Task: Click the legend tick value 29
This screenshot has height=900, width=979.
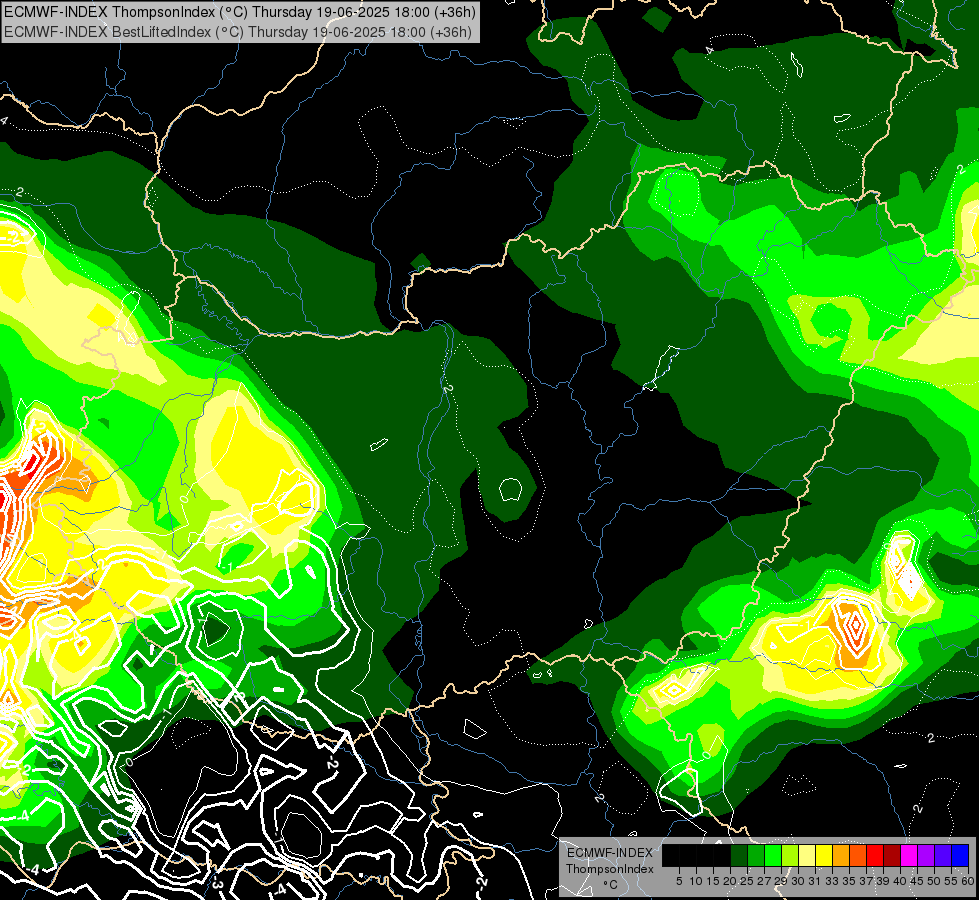Action: [x=781, y=881]
